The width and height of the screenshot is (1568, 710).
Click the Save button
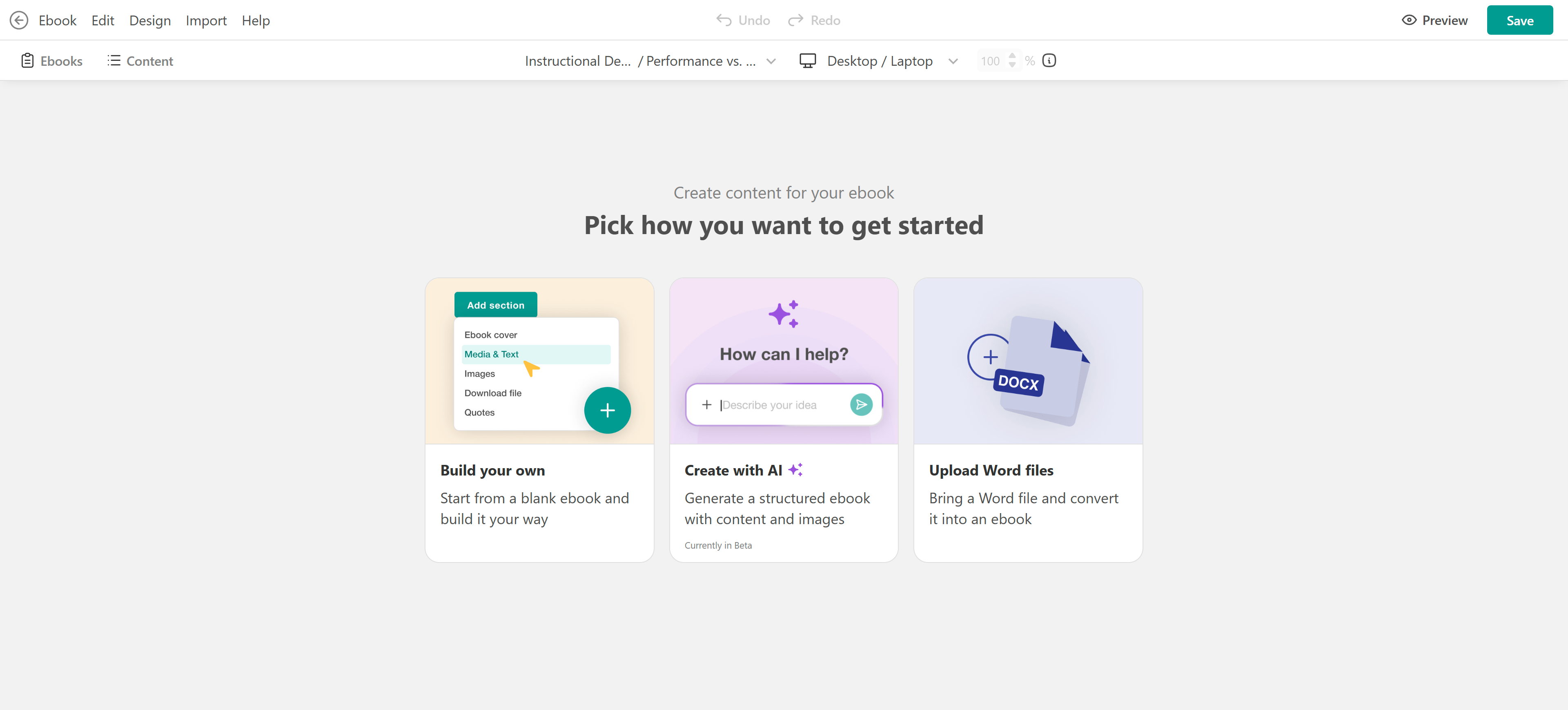(1519, 20)
